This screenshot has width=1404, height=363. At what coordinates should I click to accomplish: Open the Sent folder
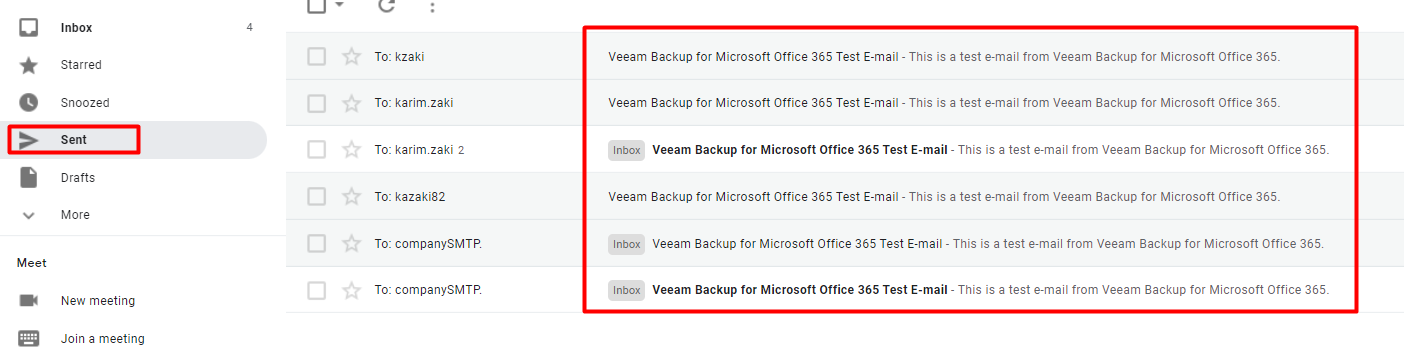point(74,140)
